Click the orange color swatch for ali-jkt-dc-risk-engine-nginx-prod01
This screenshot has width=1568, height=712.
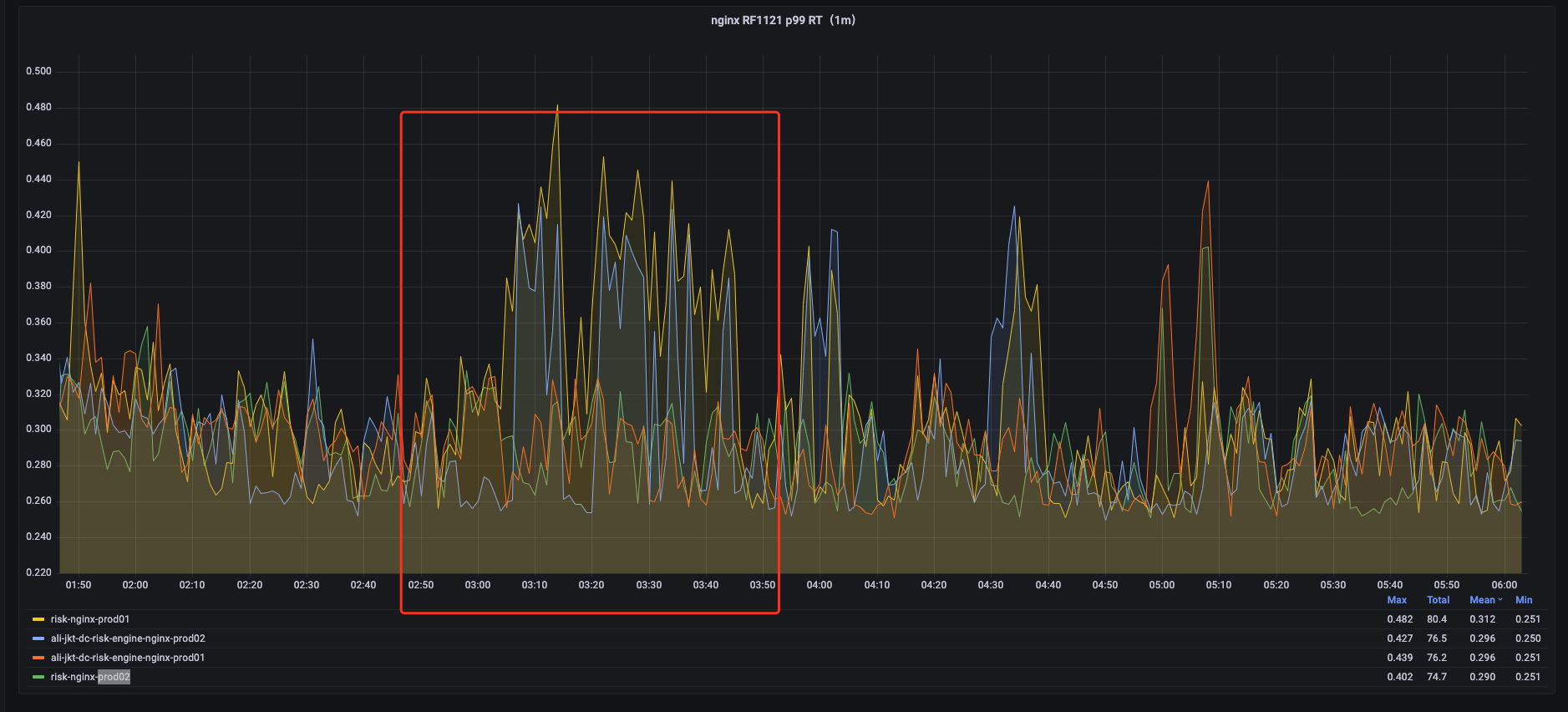pyautogui.click(x=38, y=658)
